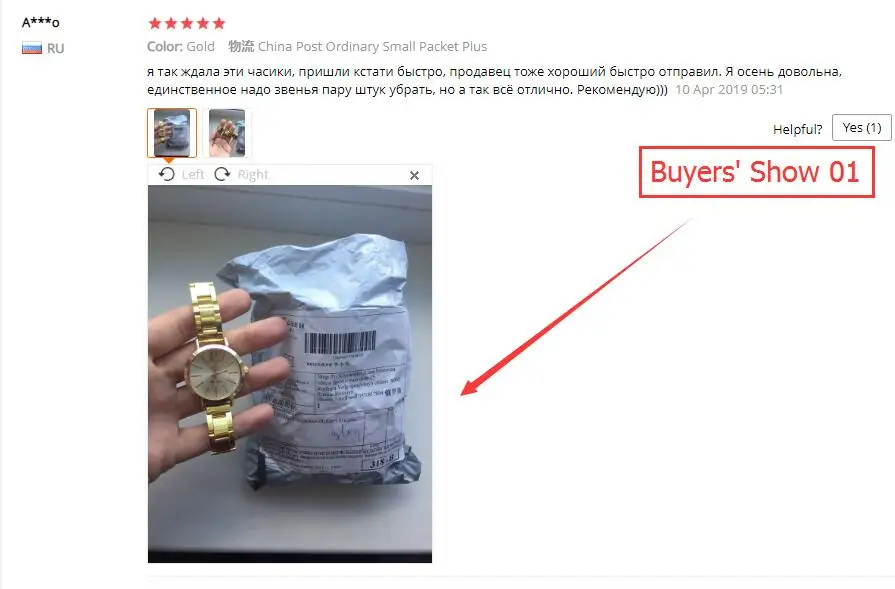Click China Post Ordinary Small Packet Plus

pyautogui.click(x=372, y=46)
